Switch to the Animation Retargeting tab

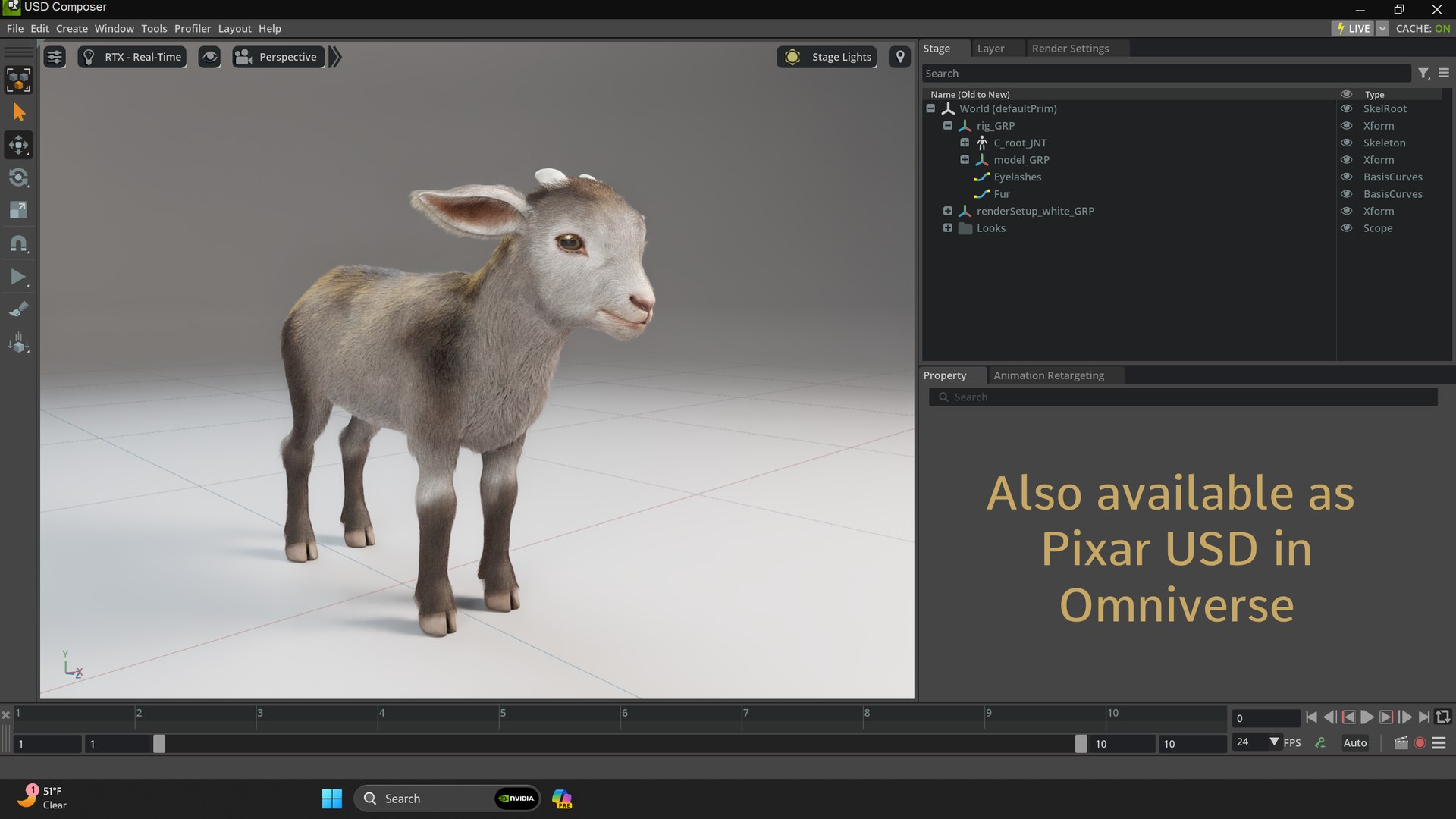[x=1049, y=375]
